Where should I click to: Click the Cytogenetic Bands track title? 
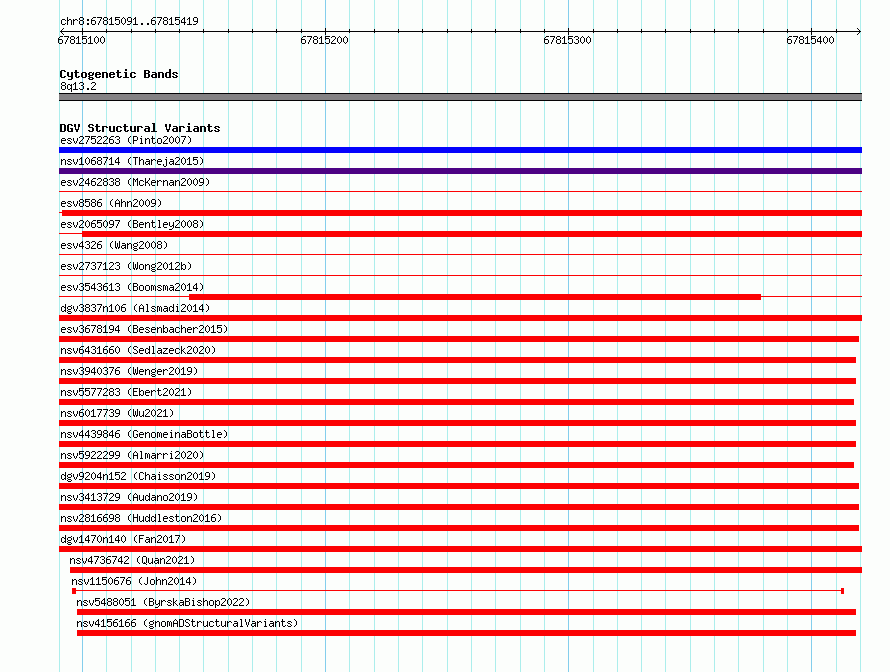(x=119, y=74)
